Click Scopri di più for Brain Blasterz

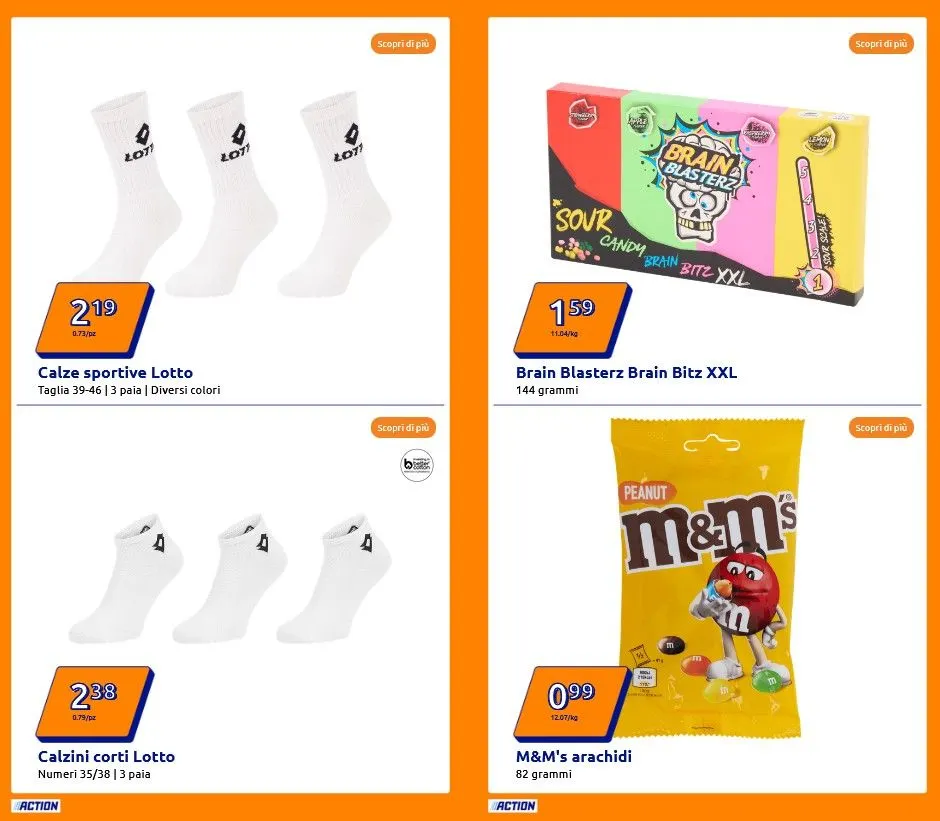881,44
